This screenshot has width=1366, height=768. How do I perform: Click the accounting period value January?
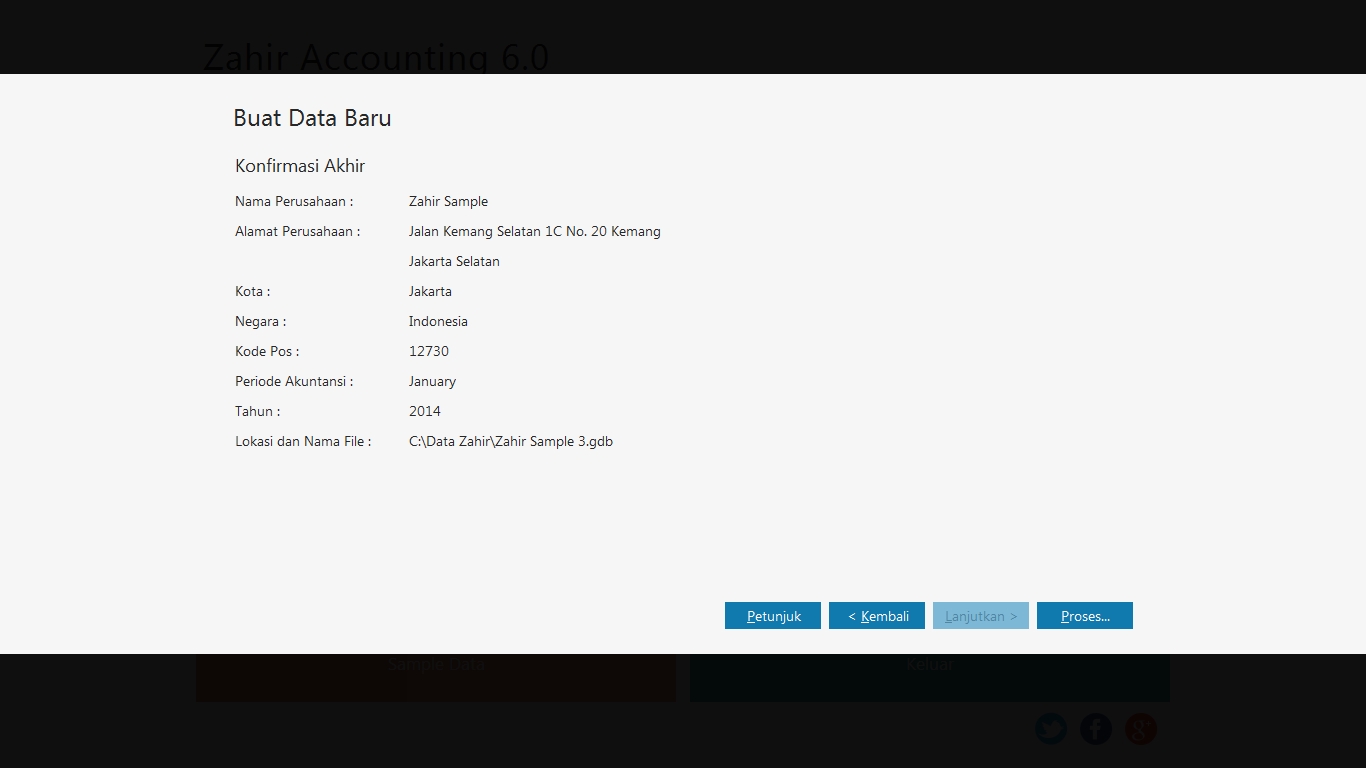click(x=432, y=381)
